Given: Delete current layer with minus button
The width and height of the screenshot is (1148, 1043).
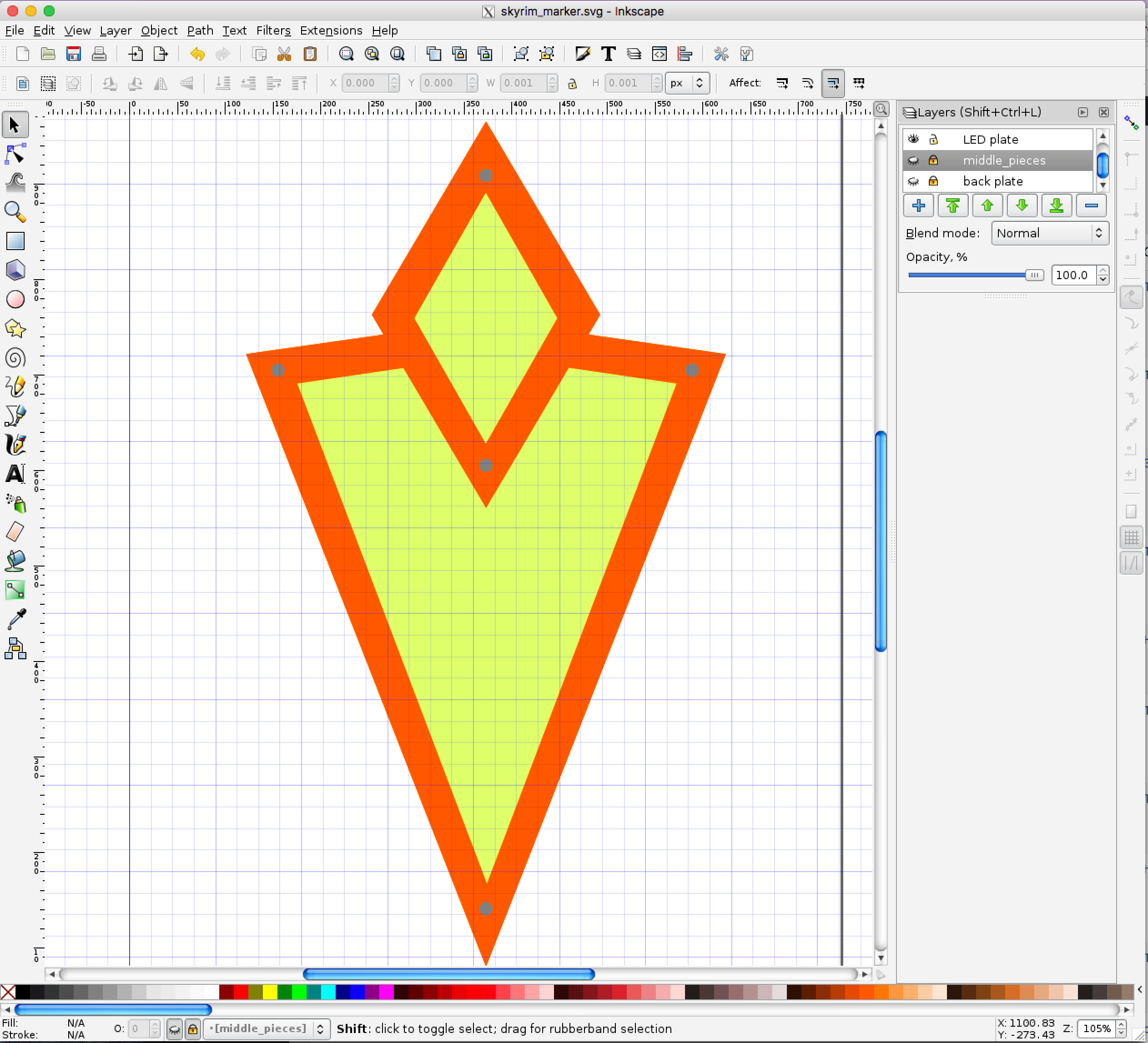Looking at the screenshot, I should 1091,206.
